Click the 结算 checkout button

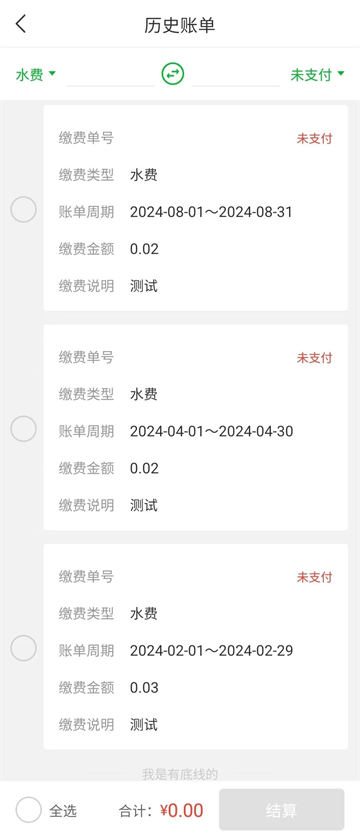click(x=281, y=810)
